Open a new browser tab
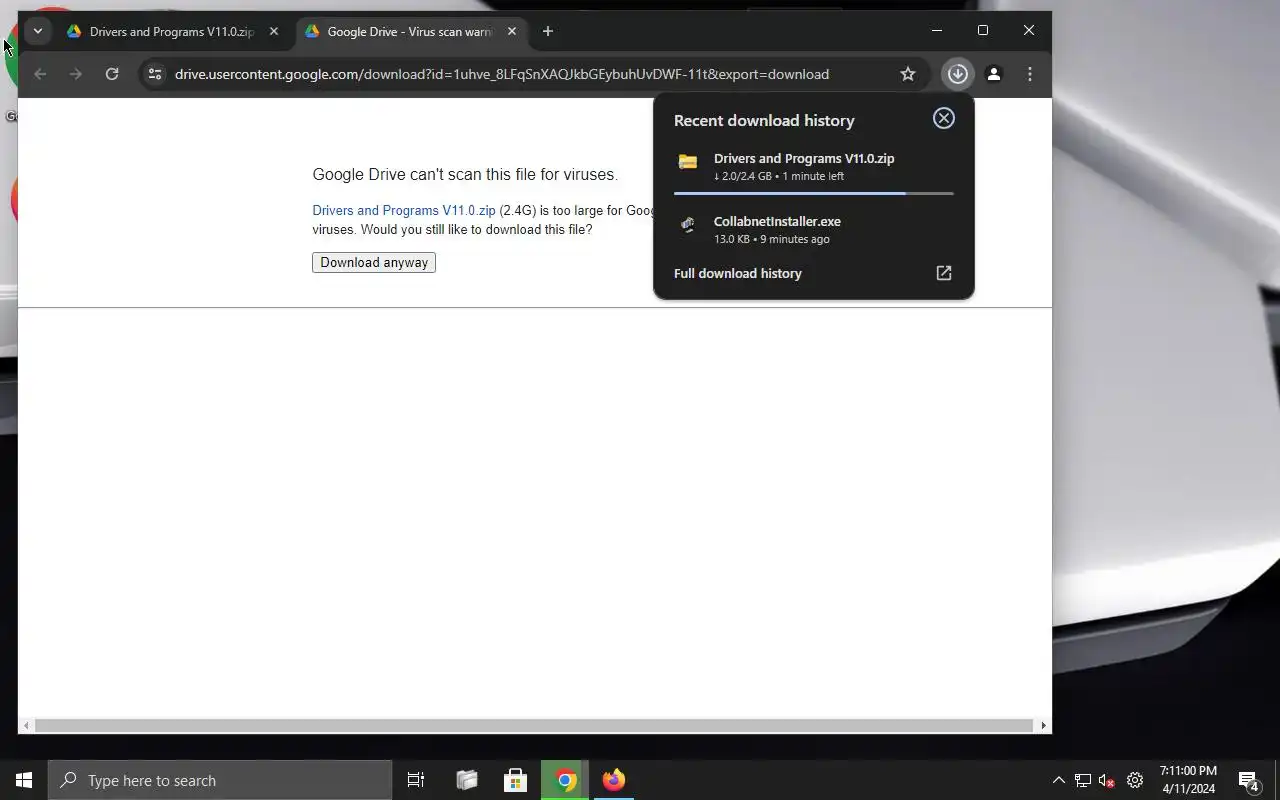This screenshot has width=1280, height=800. (x=548, y=32)
